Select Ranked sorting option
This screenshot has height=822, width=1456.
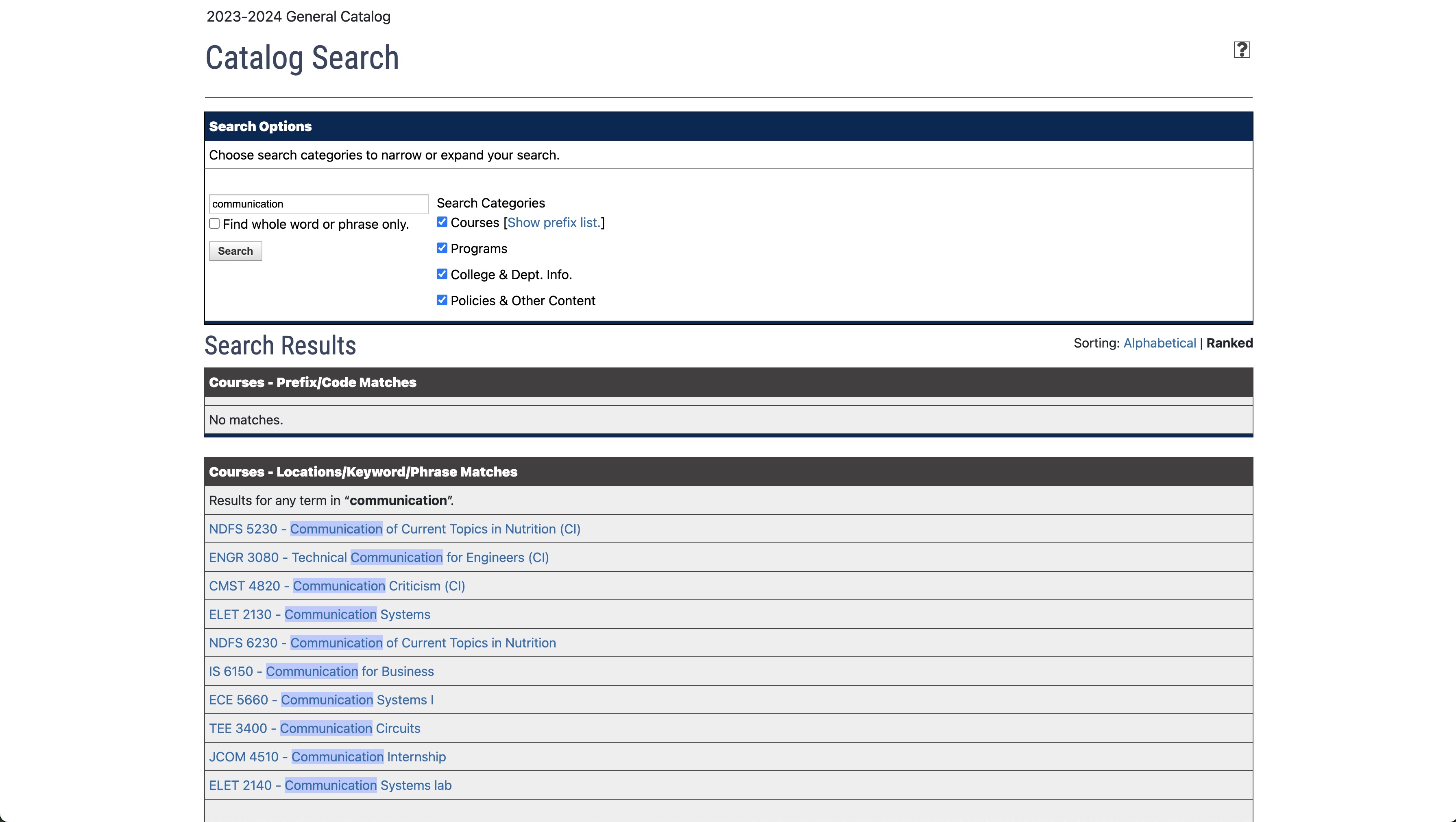1229,343
